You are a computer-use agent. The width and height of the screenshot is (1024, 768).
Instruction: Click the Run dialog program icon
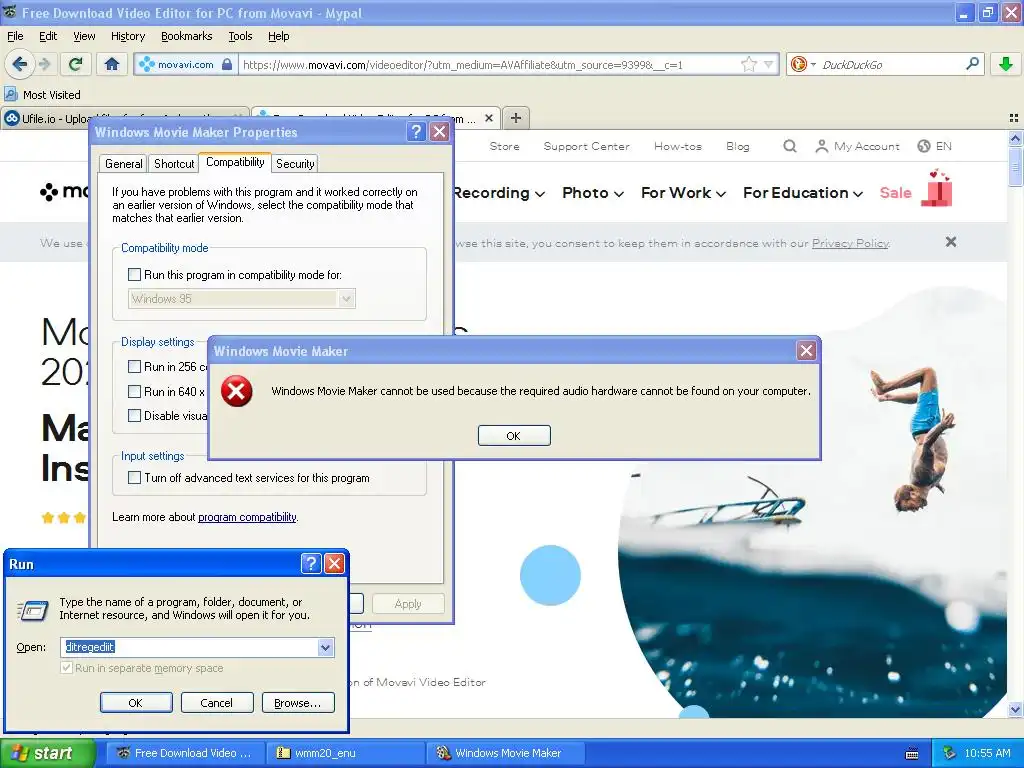[x=33, y=610]
